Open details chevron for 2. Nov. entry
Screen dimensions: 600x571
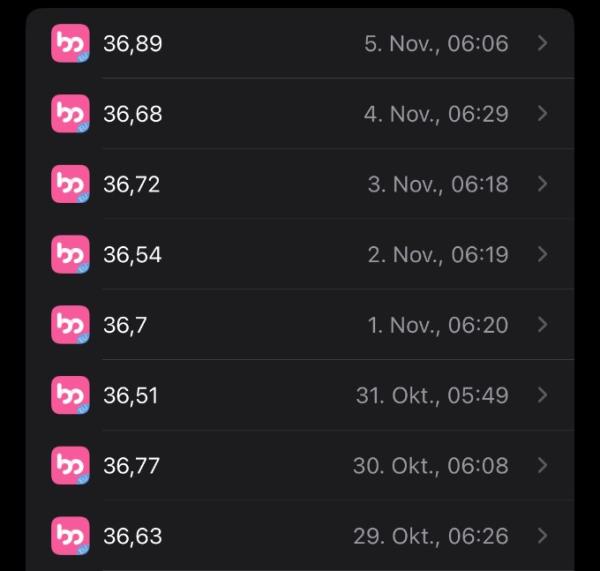pos(542,255)
